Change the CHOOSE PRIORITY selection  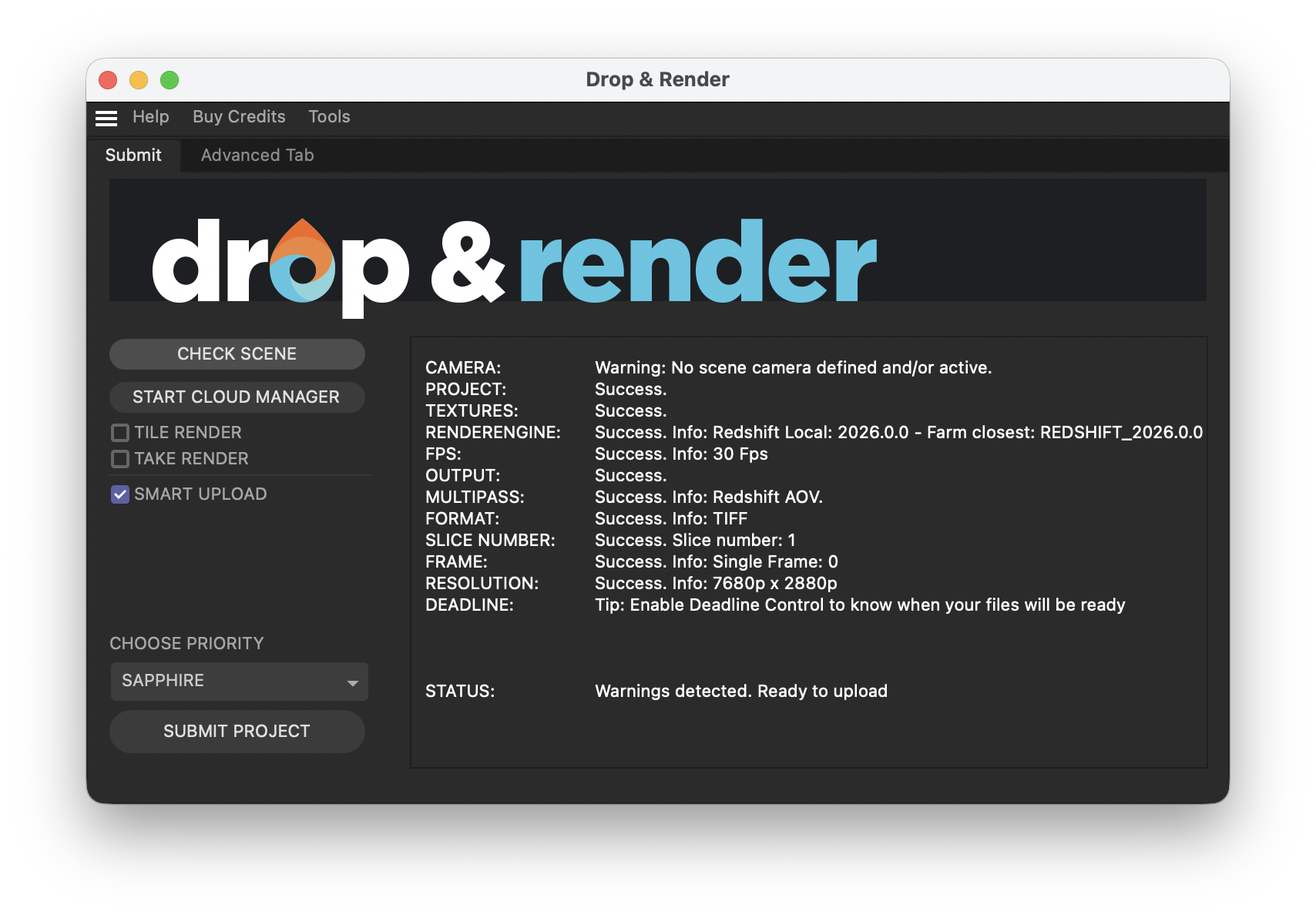239,681
